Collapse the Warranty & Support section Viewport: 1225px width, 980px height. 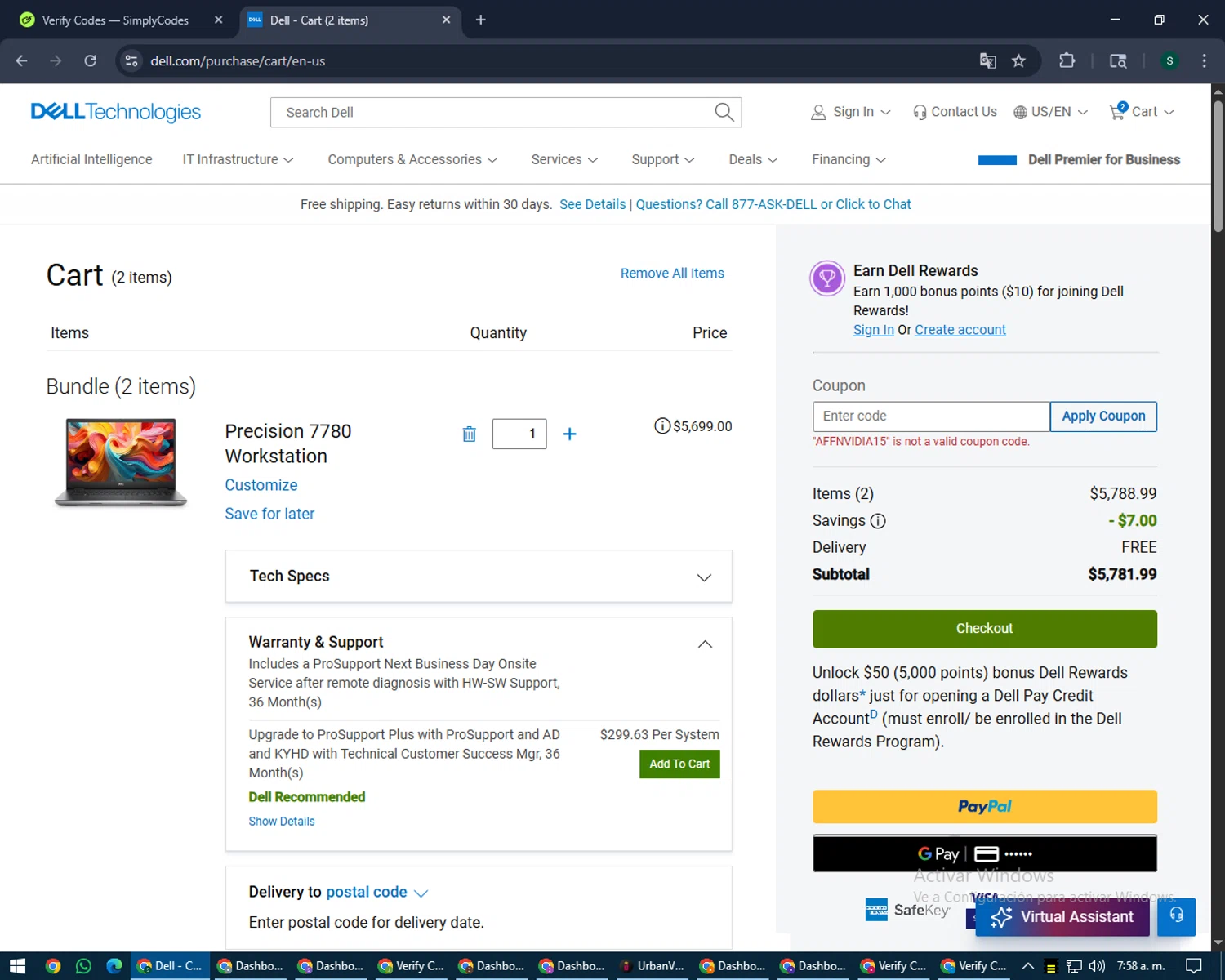click(705, 644)
